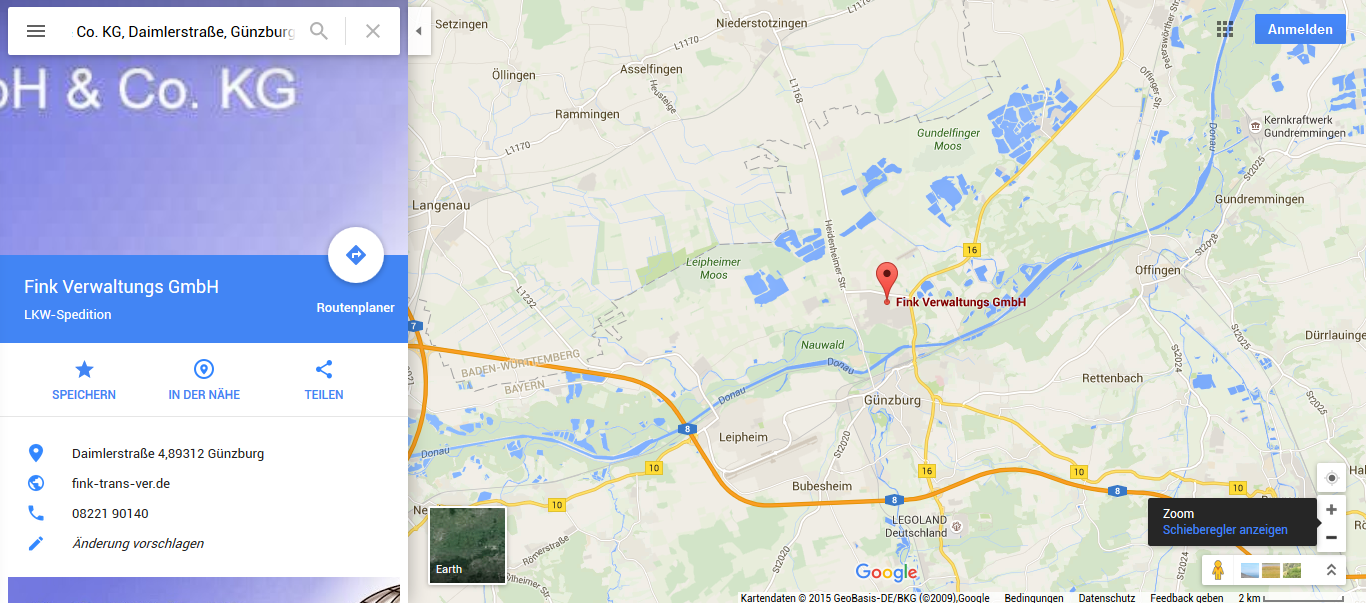Select the Pegman Street View icon
1366x603 pixels.
click(1217, 570)
